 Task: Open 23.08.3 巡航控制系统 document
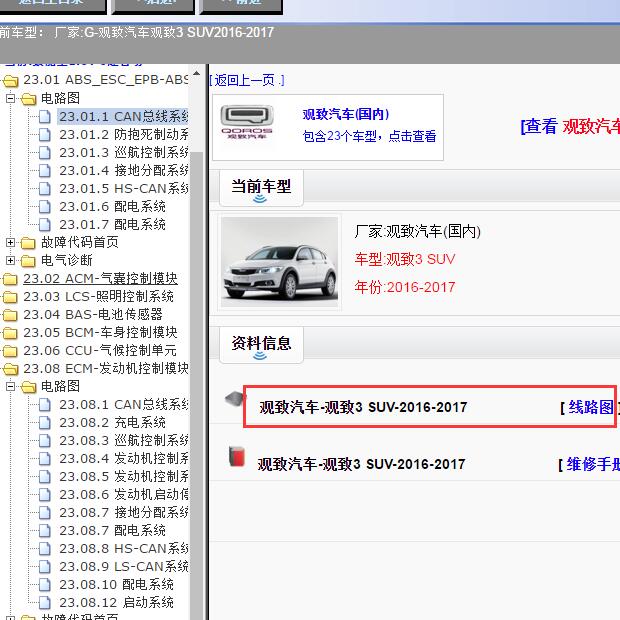pyautogui.click(x=123, y=440)
